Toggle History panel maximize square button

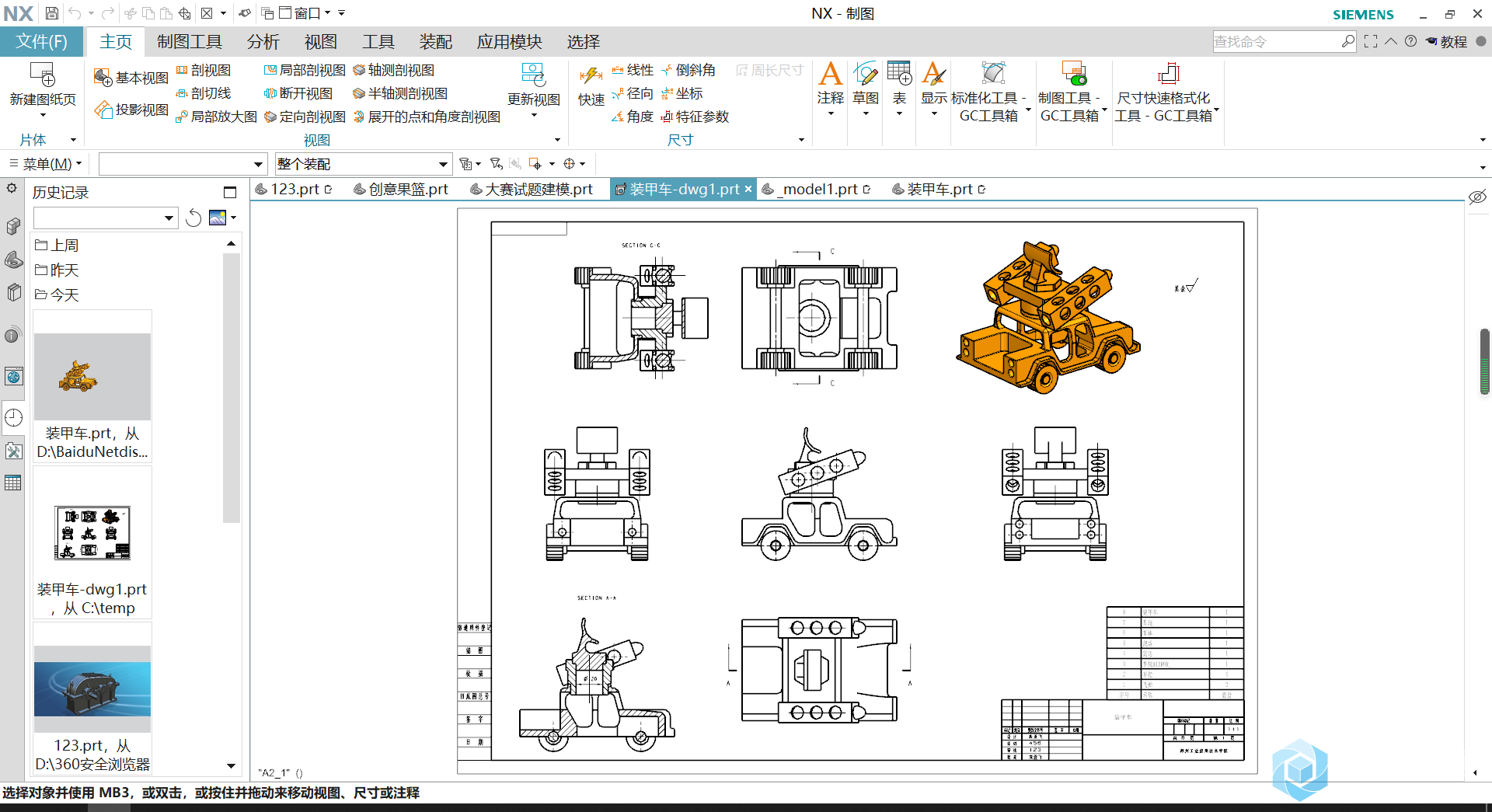pyautogui.click(x=229, y=192)
